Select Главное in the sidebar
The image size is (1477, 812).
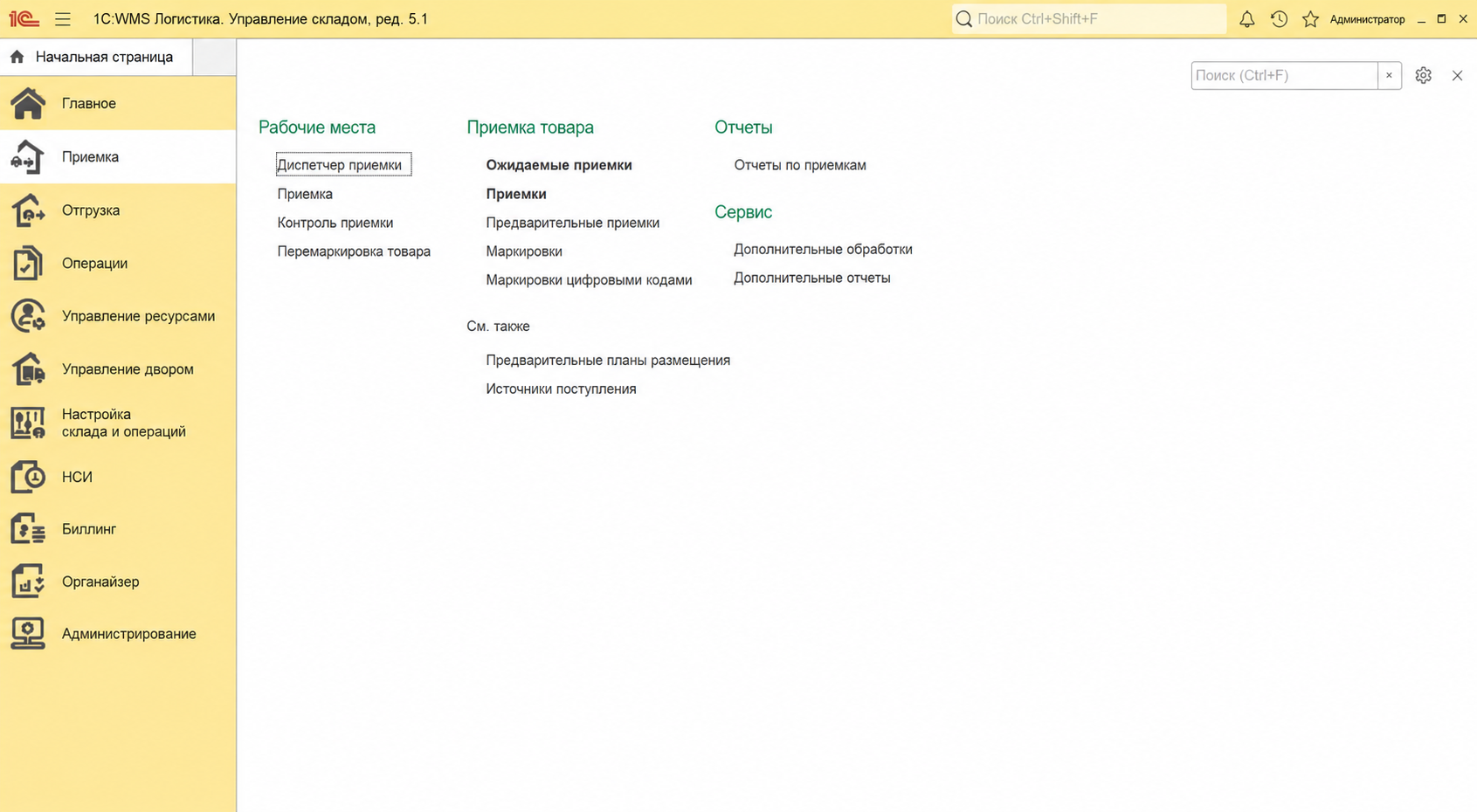[118, 103]
